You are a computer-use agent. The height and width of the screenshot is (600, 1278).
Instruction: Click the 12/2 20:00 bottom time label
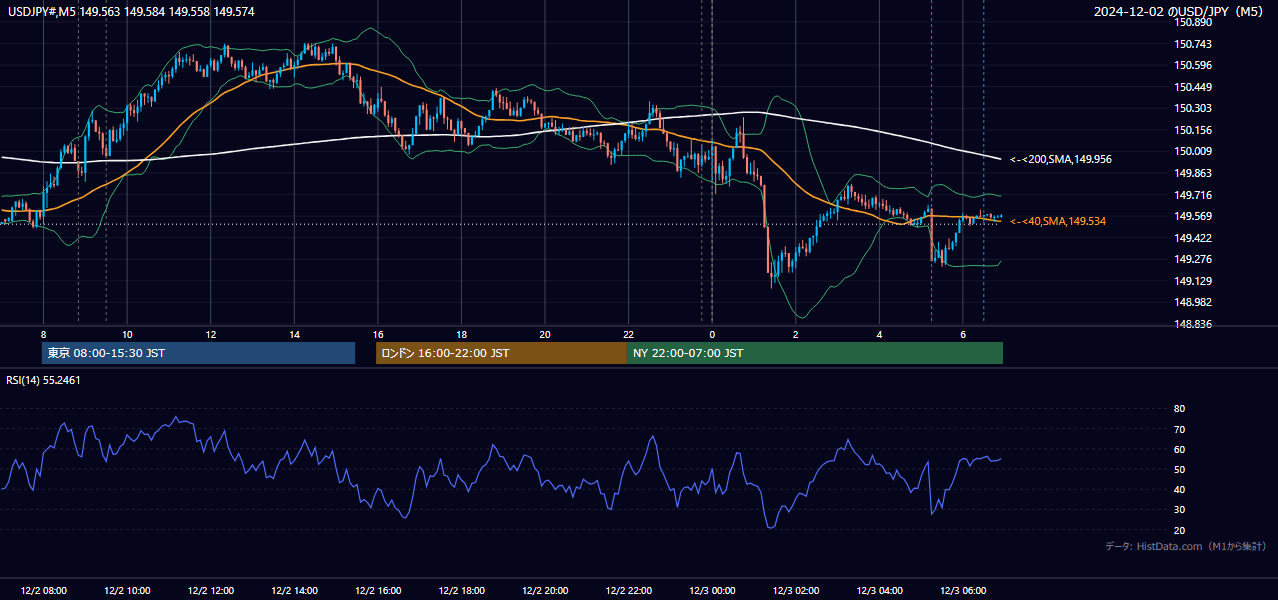[x=545, y=590]
